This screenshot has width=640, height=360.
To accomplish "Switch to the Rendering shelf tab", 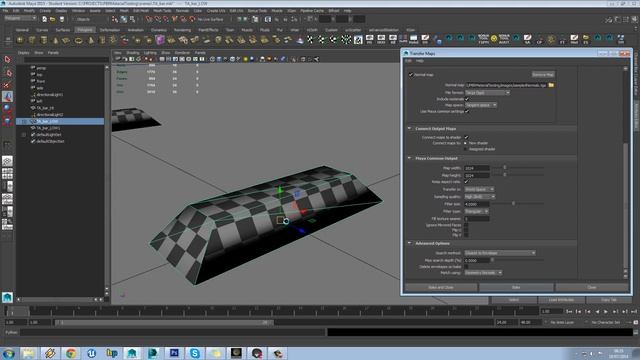I will pos(182,30).
